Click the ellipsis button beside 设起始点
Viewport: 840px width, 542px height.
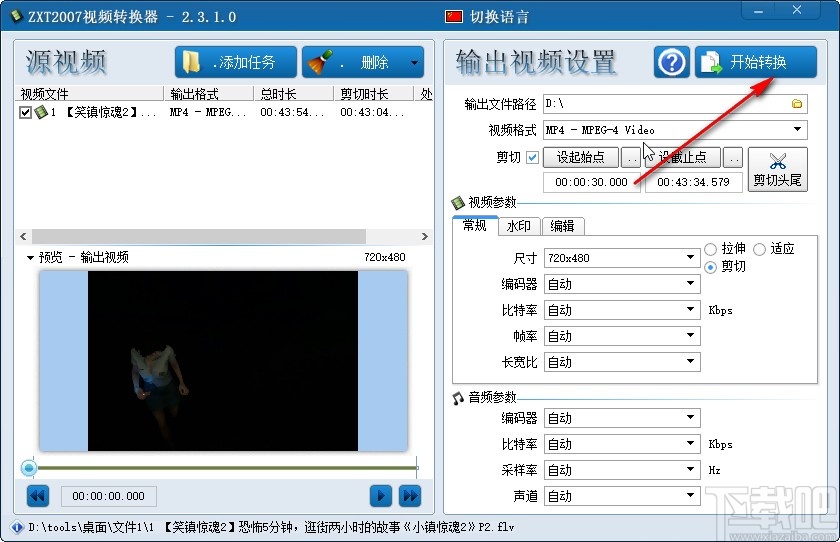(x=631, y=157)
